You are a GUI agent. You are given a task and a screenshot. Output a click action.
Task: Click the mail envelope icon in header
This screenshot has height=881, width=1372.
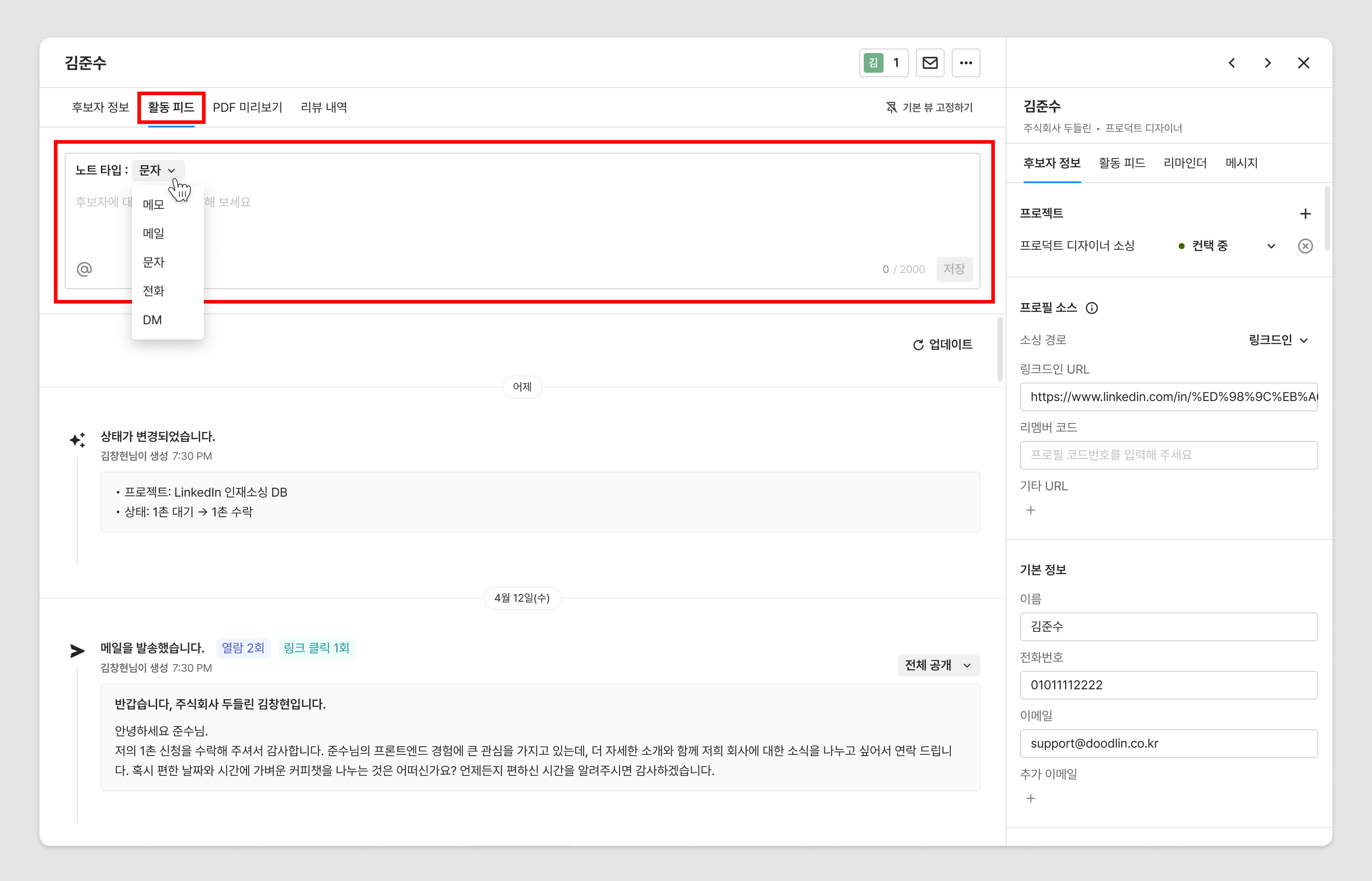(x=929, y=63)
